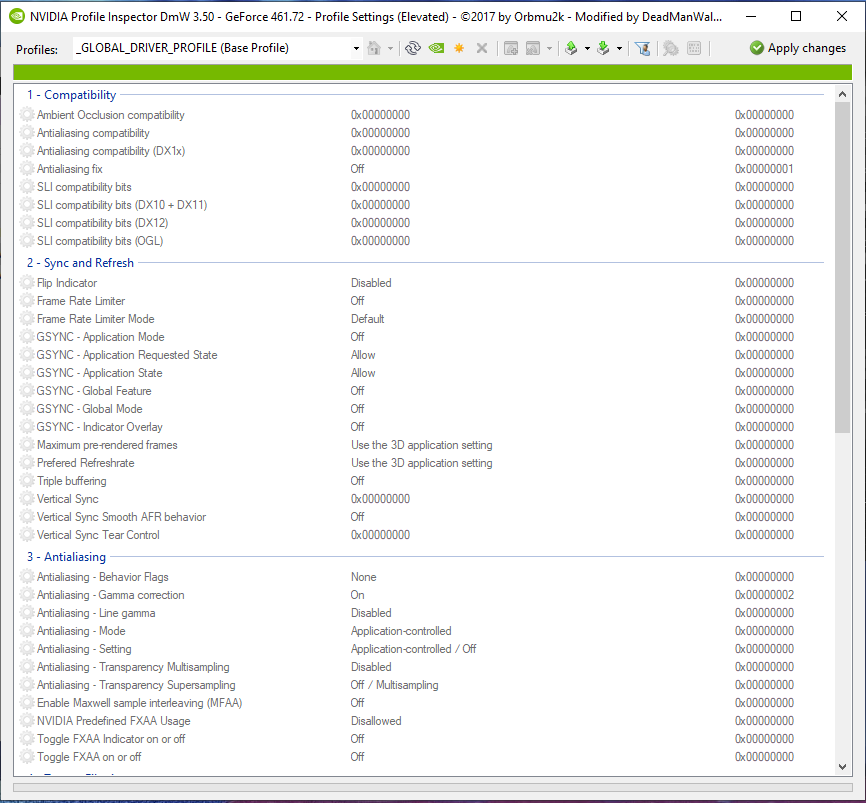Select Enable Maxwell sample interleaving (MFAA) row
The image size is (866, 803).
point(424,703)
